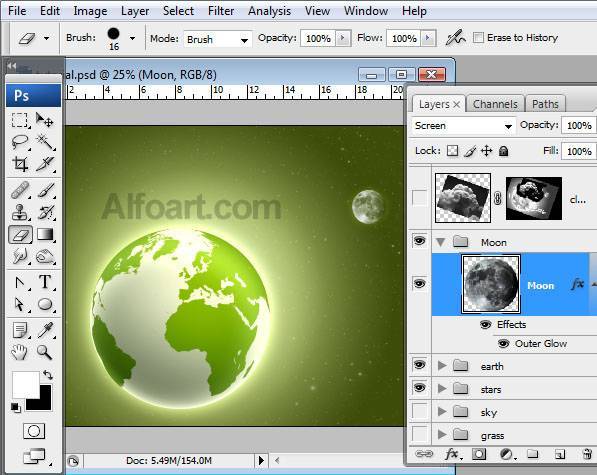The width and height of the screenshot is (597, 475).
Task: Select the Magic Wand tool
Action: tap(45, 142)
